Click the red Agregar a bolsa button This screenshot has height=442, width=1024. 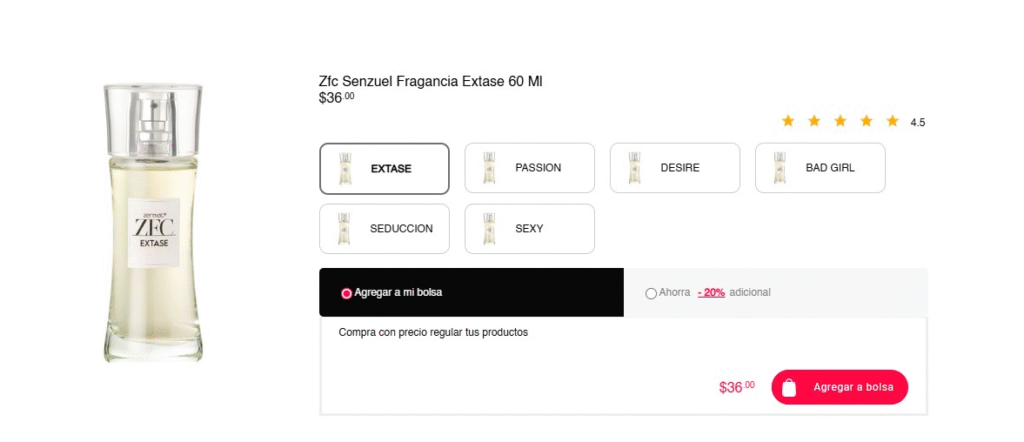(x=839, y=387)
